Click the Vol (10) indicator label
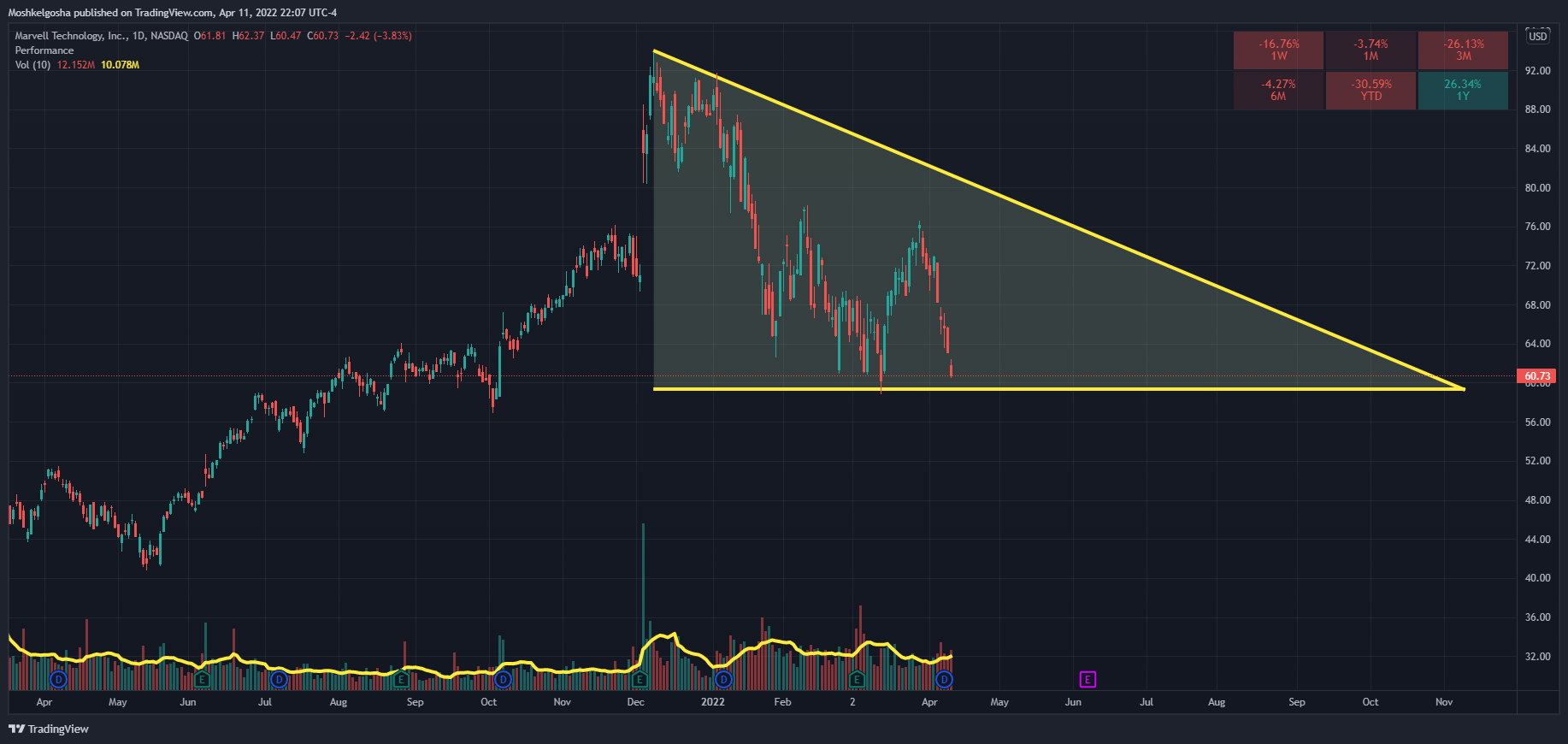 click(32, 65)
